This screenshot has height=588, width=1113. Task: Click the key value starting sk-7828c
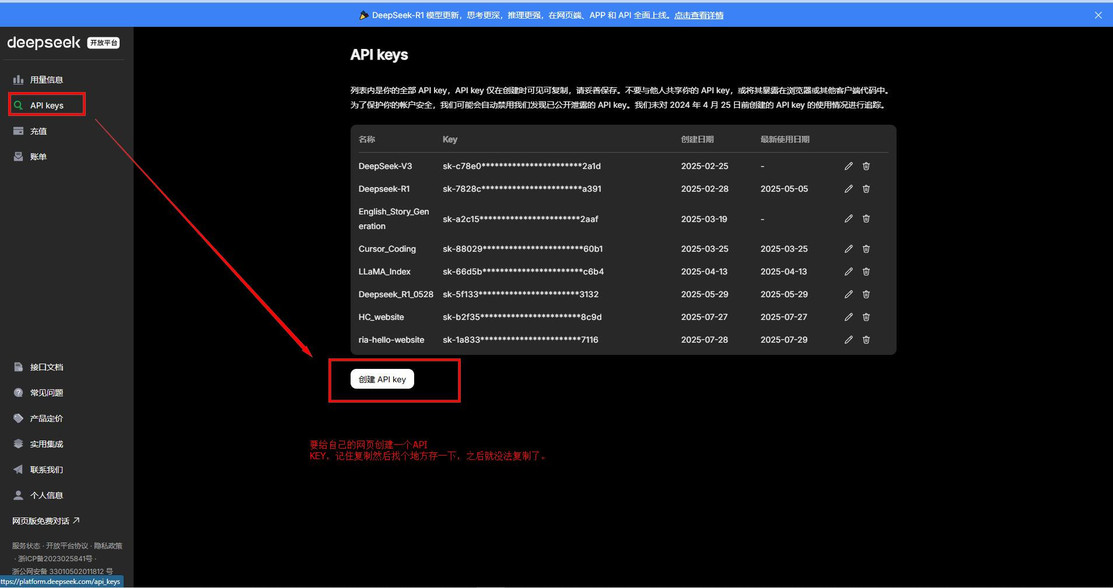tap(522, 189)
